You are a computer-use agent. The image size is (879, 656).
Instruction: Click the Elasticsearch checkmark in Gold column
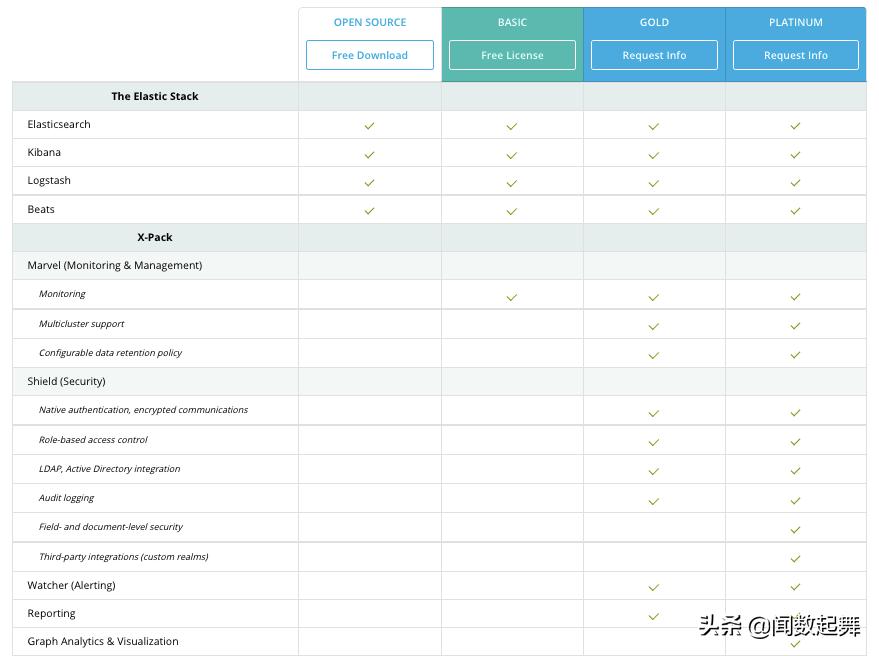point(654,126)
